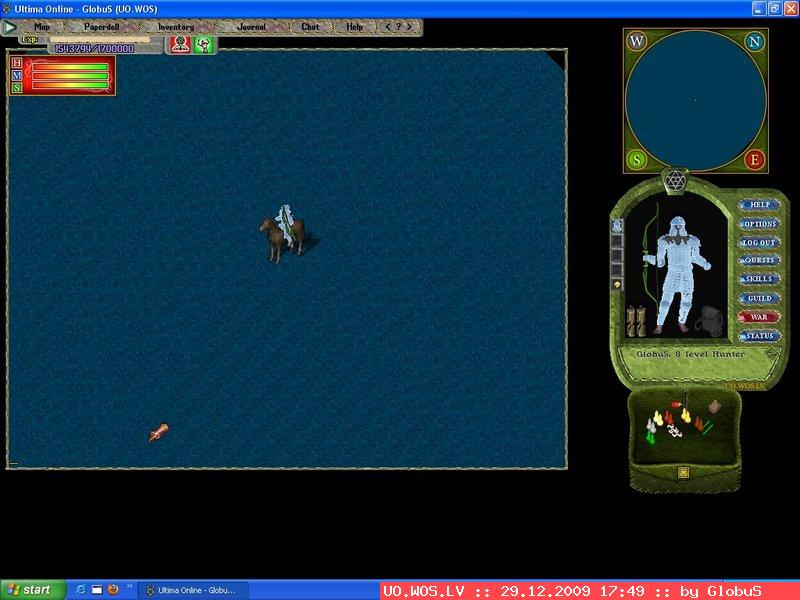The image size is (800, 600).
Task: Open the backpack on the paperdoll
Action: pyautogui.click(x=709, y=321)
